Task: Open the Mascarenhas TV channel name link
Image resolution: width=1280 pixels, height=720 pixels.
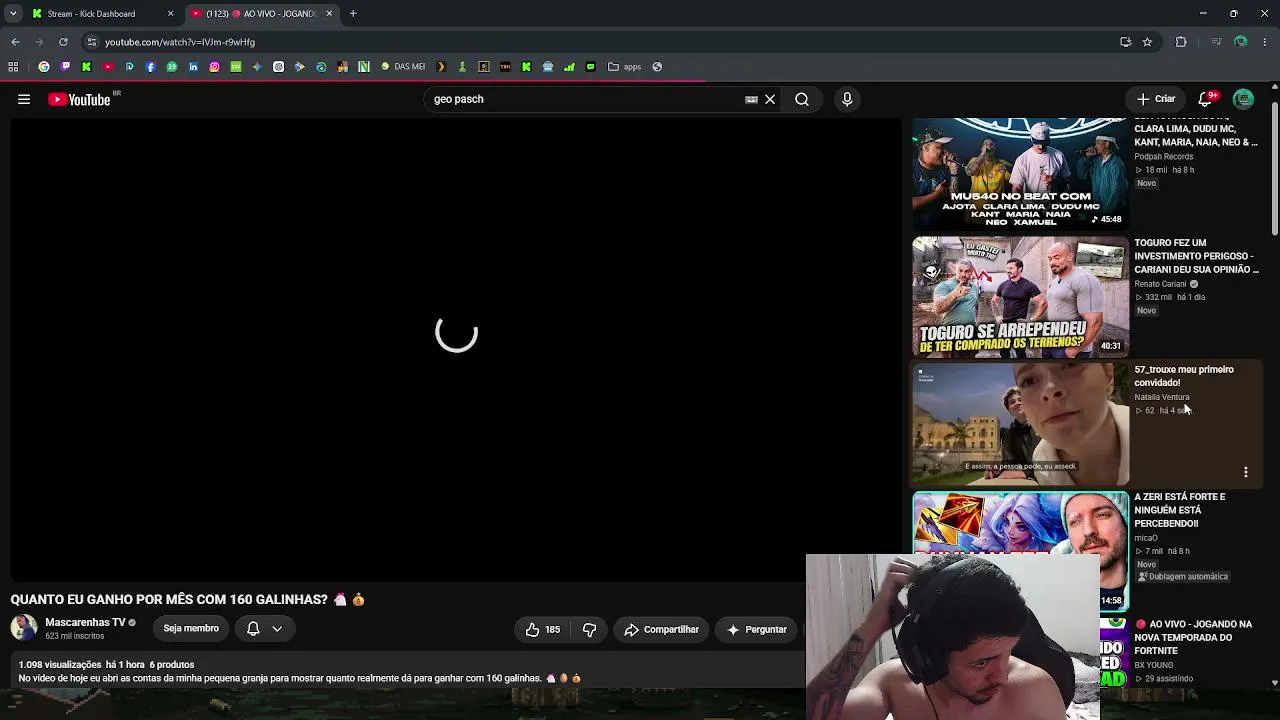Action: 85,622
